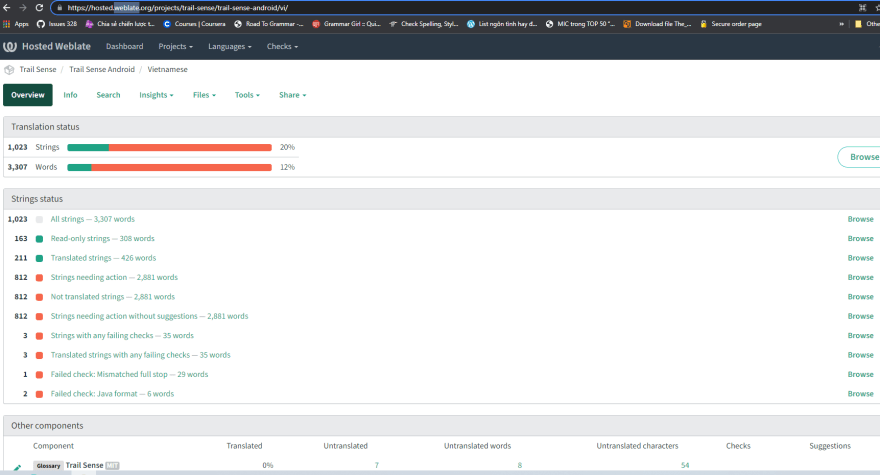880x475 pixels.
Task: Click the MIT license badge
Action: pos(112,466)
